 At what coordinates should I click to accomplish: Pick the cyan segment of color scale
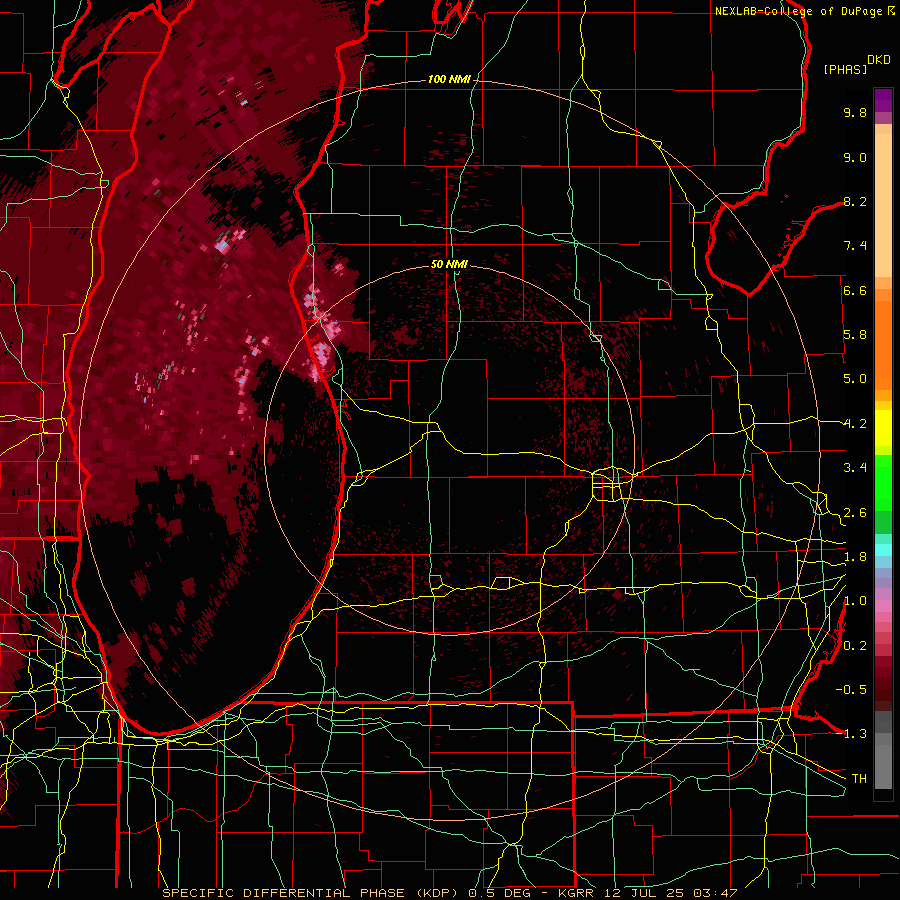pos(883,550)
